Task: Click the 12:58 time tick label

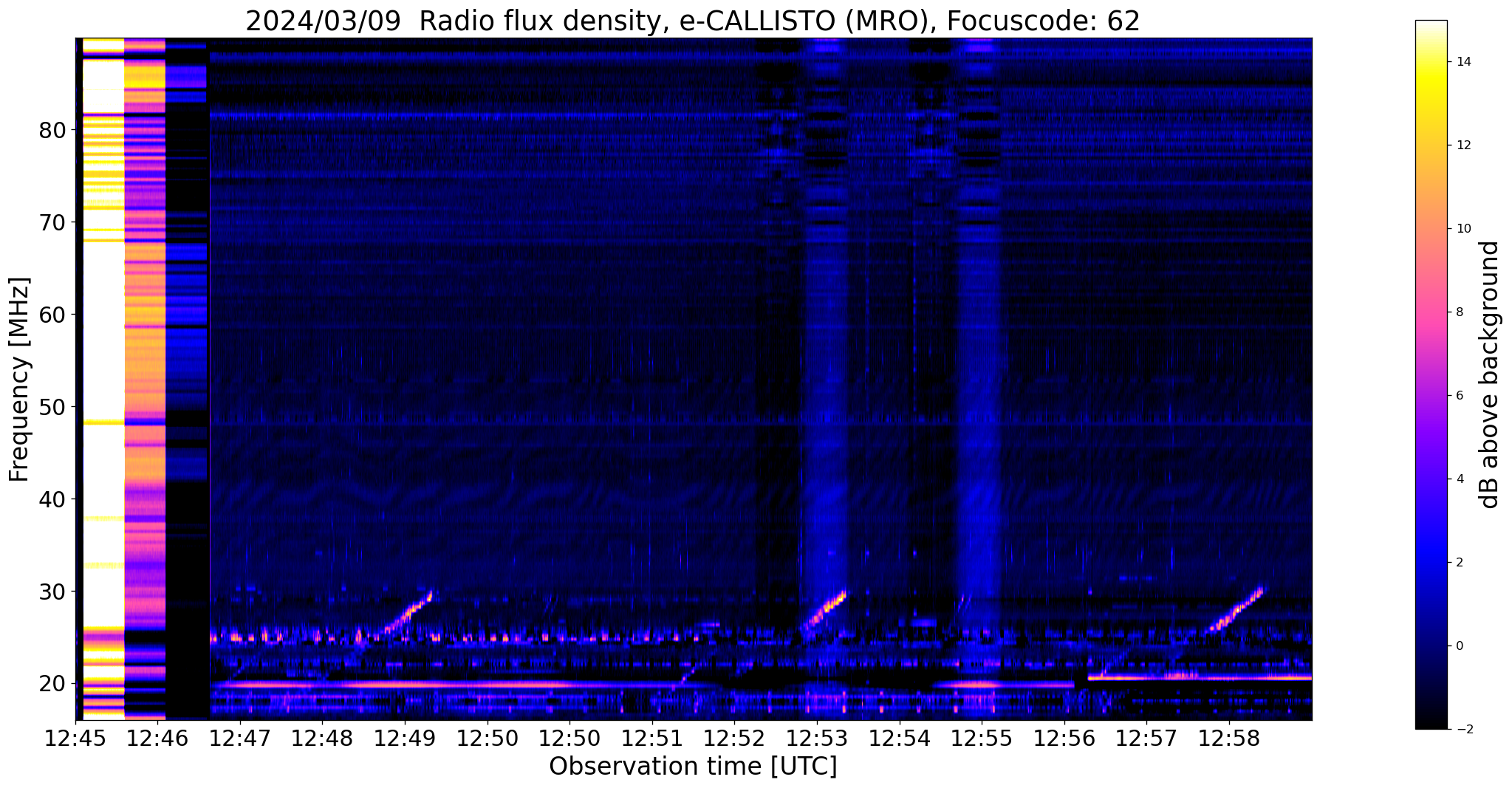Action: [1228, 739]
